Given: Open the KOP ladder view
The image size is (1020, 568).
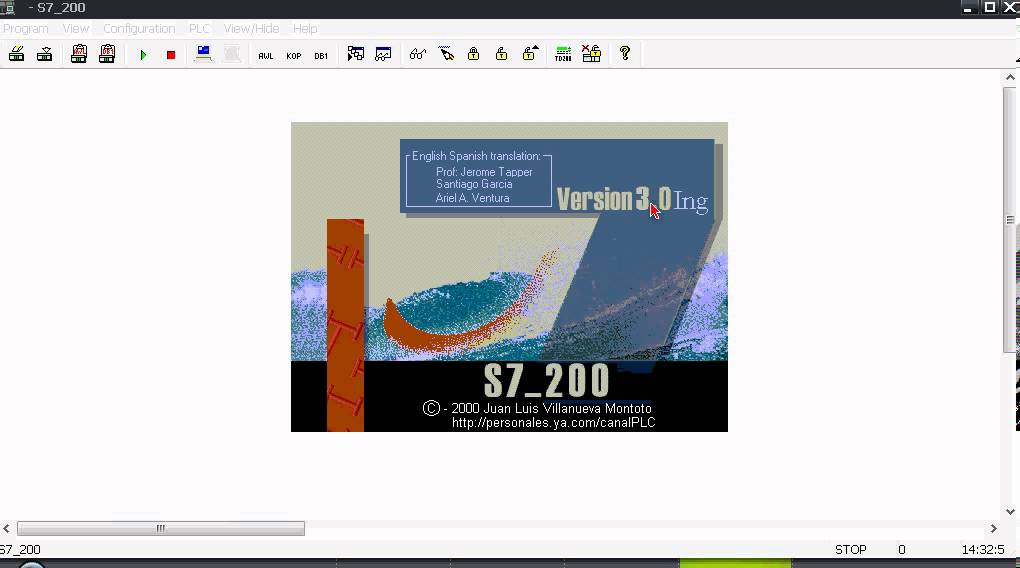Looking at the screenshot, I should point(293,56).
